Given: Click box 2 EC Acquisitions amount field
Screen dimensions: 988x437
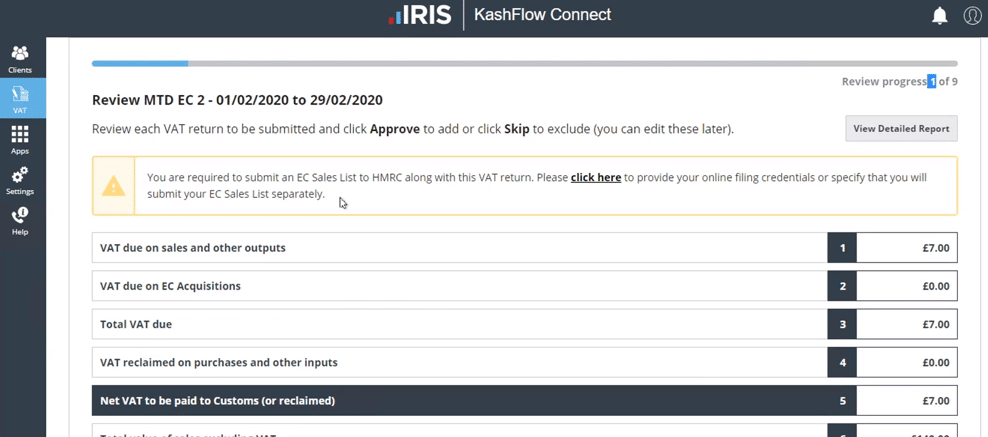Looking at the screenshot, I should pyautogui.click(x=907, y=286).
